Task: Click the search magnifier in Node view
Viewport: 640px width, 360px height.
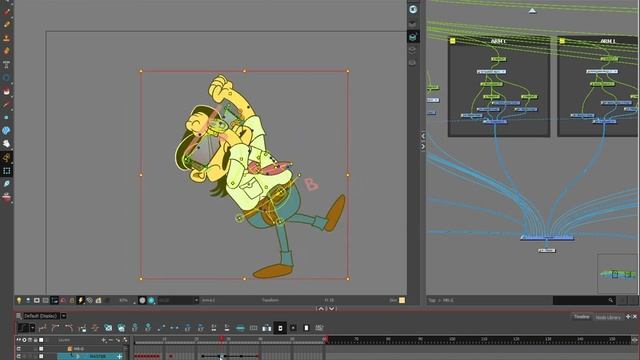Action: click(x=611, y=300)
